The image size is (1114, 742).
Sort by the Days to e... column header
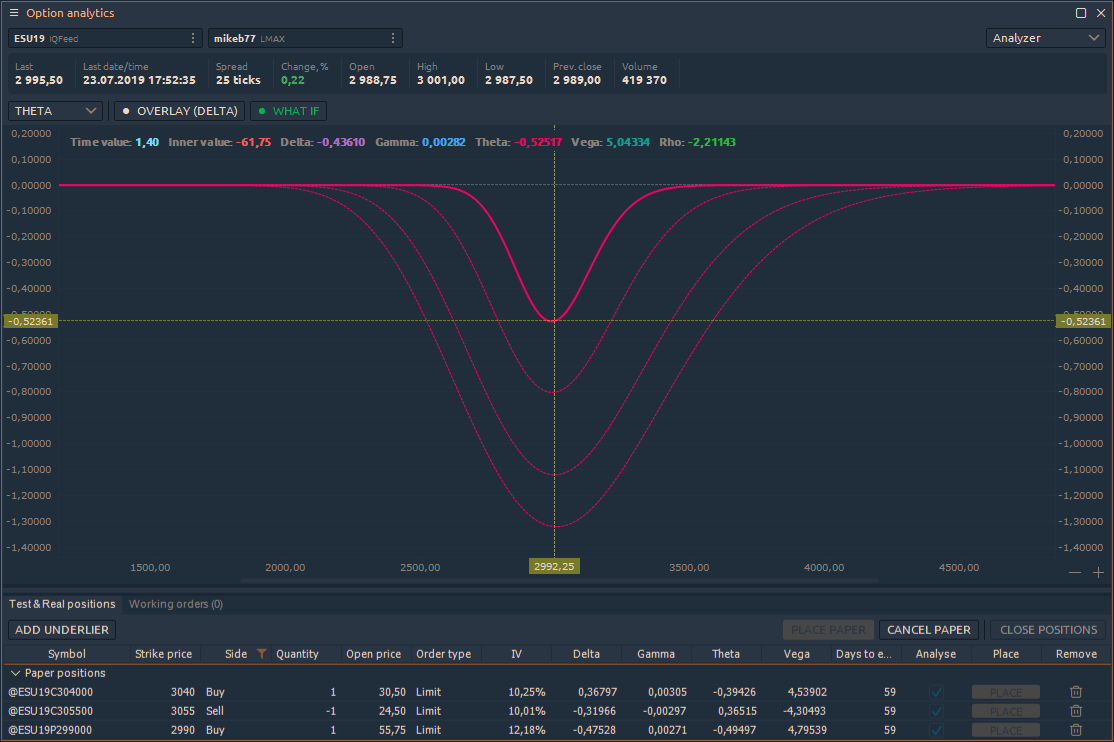pos(864,654)
